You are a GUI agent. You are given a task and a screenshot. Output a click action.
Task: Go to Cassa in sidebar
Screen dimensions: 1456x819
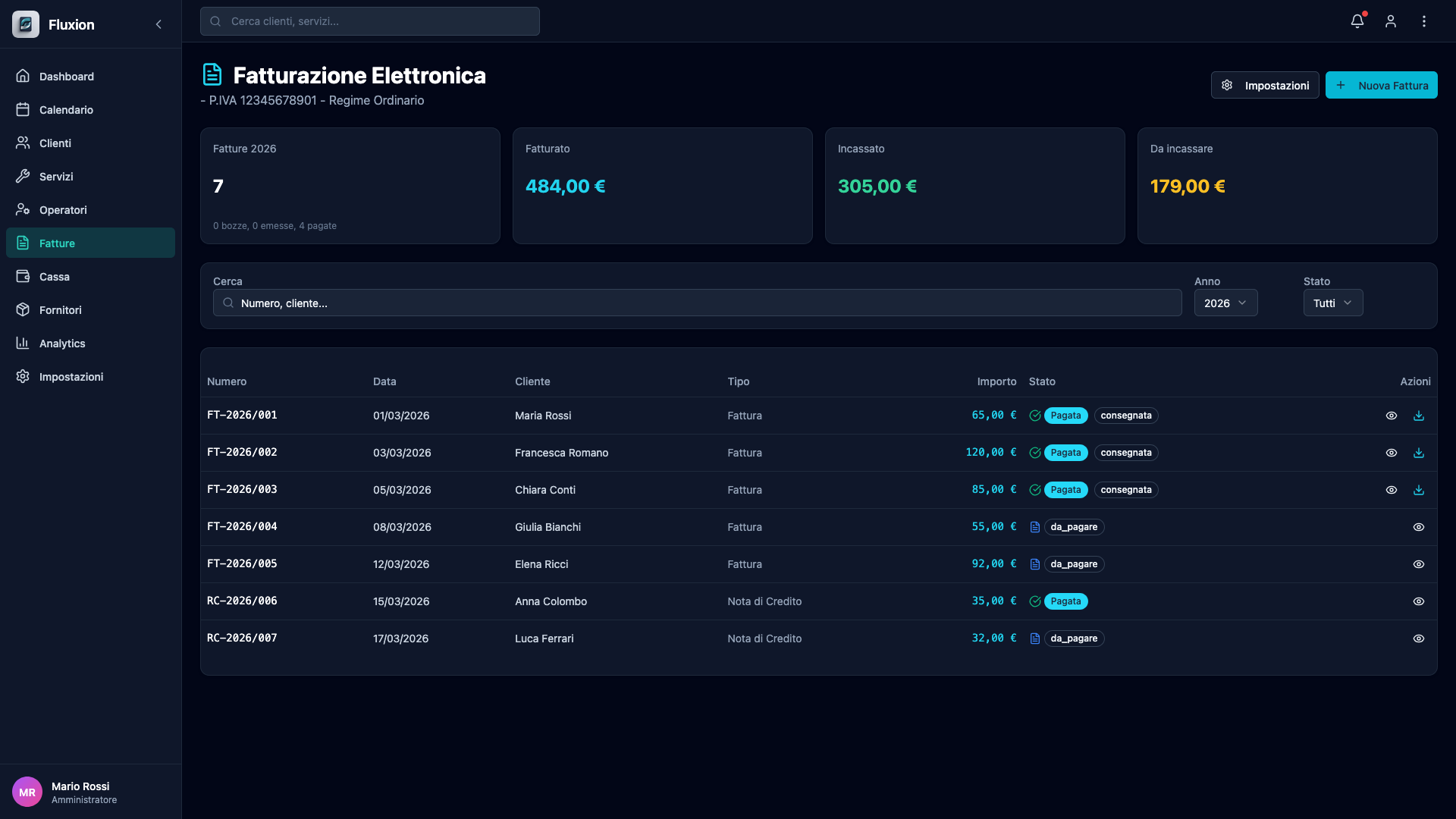tap(55, 277)
